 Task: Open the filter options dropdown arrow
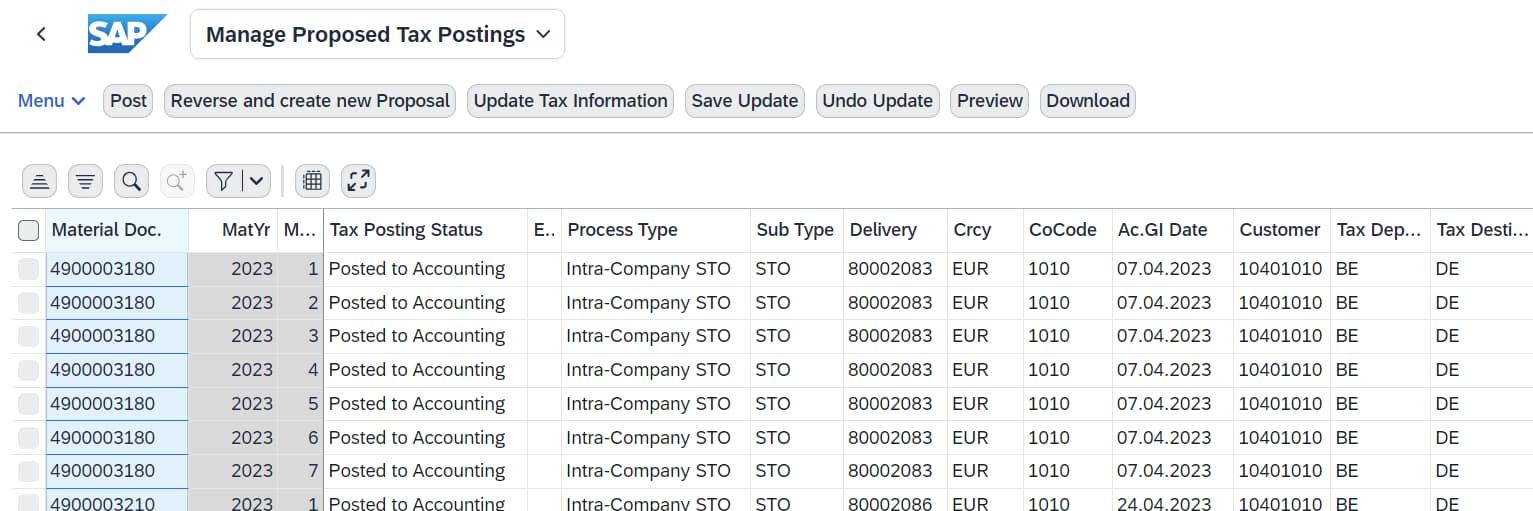257,181
